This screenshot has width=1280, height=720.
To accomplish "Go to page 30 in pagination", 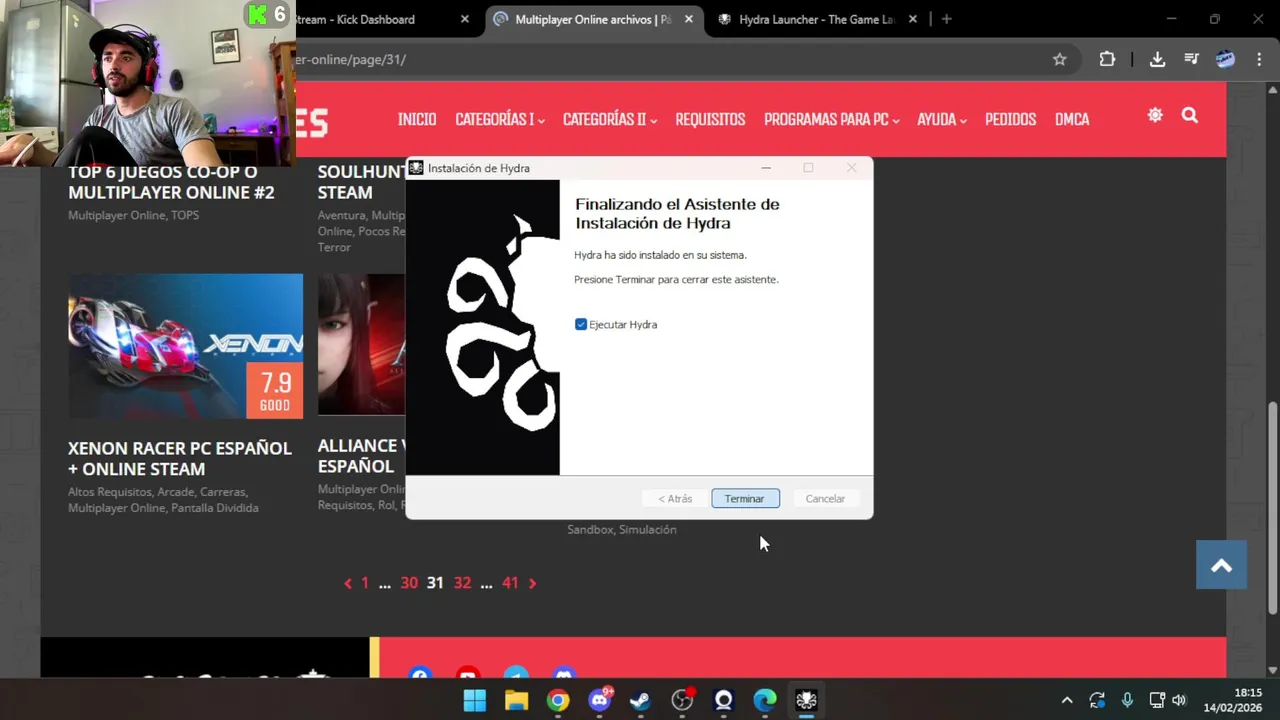I will [409, 583].
